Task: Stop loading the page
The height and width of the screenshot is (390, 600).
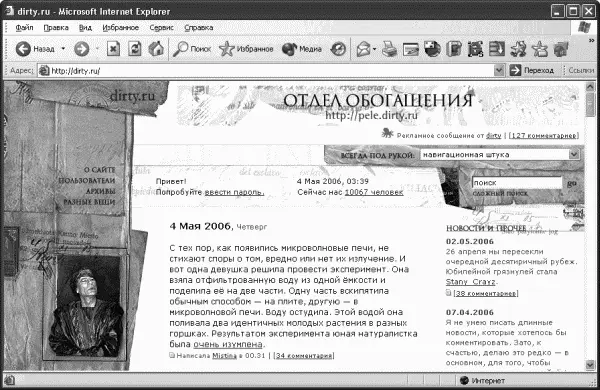Action: (113, 49)
